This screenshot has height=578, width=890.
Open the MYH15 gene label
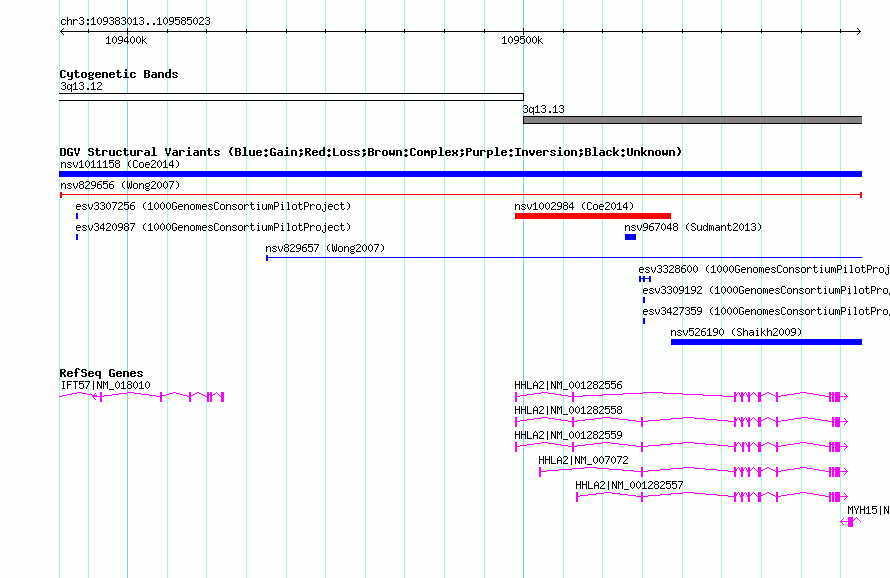tap(868, 510)
